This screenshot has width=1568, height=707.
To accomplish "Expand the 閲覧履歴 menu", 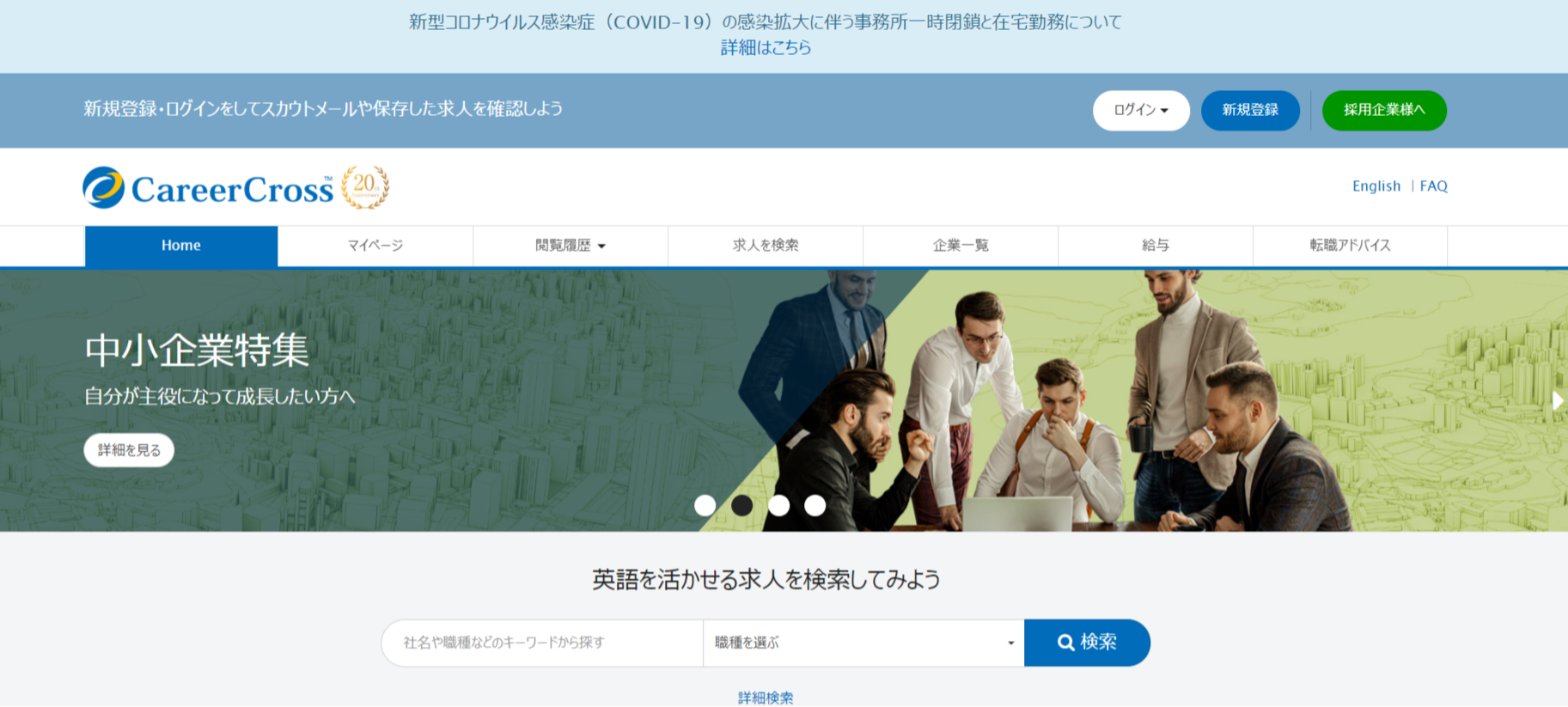I will pyautogui.click(x=570, y=246).
